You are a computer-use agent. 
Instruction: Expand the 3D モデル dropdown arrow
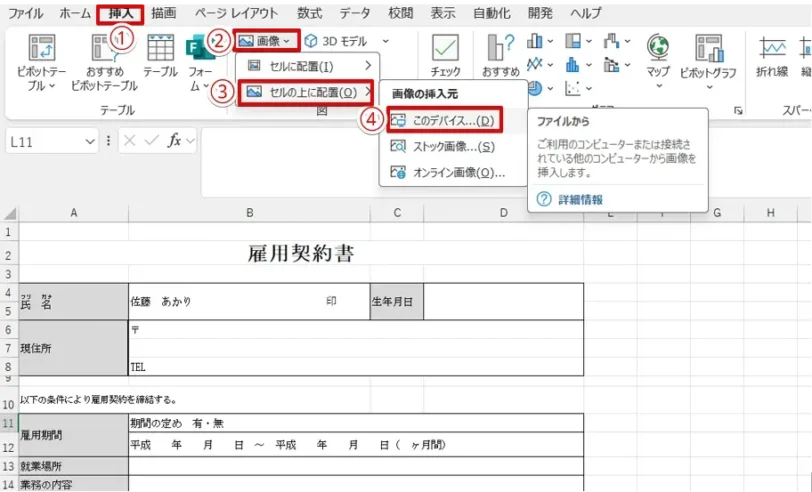(x=385, y=41)
